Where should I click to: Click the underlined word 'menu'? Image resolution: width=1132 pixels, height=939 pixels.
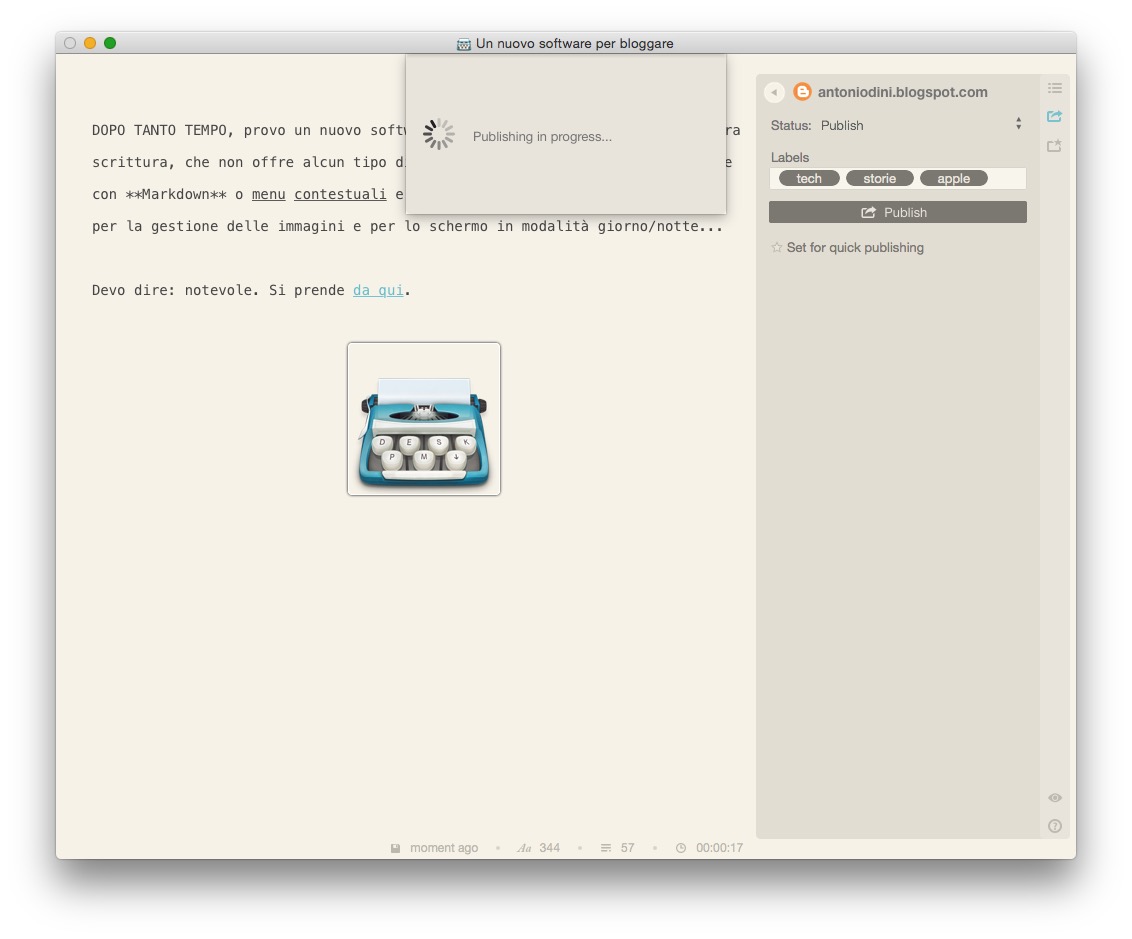[x=269, y=194]
